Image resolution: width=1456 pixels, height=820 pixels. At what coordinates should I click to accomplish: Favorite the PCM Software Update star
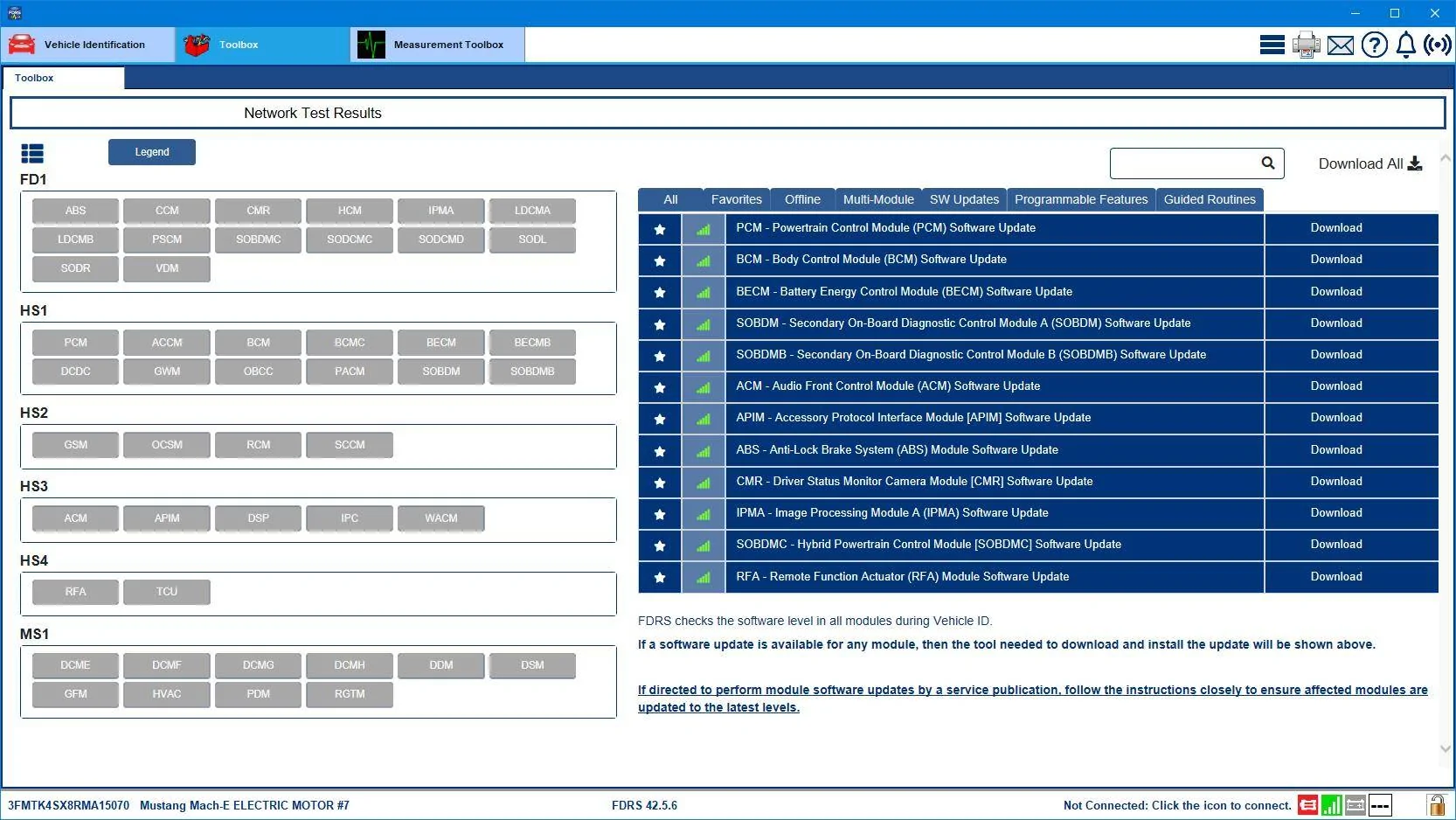pyautogui.click(x=660, y=229)
